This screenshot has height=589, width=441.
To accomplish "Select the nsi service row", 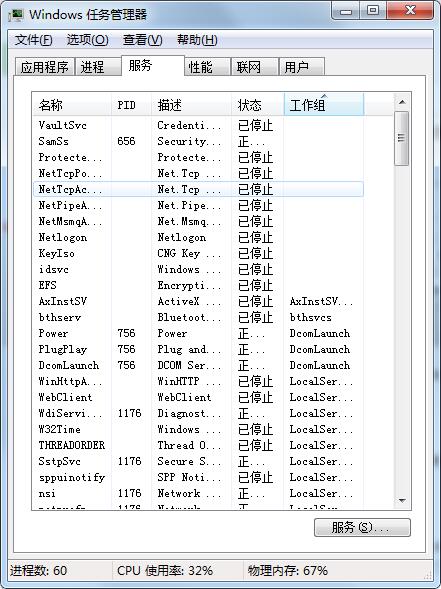I will tap(198, 493).
